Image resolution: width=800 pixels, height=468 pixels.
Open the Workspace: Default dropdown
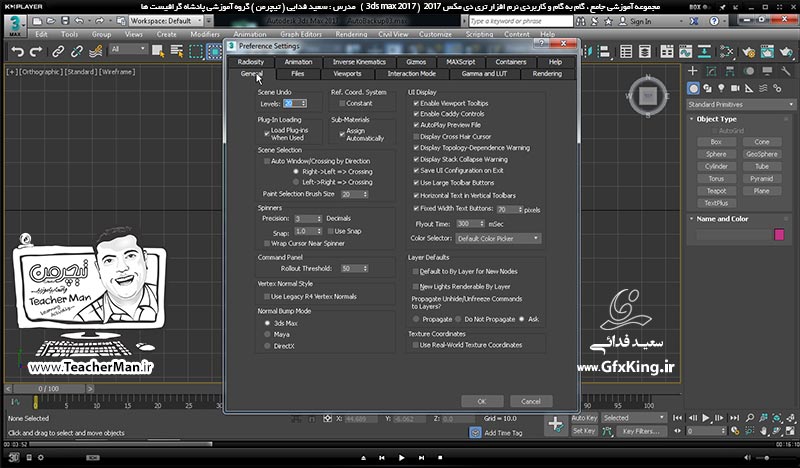click(x=165, y=21)
